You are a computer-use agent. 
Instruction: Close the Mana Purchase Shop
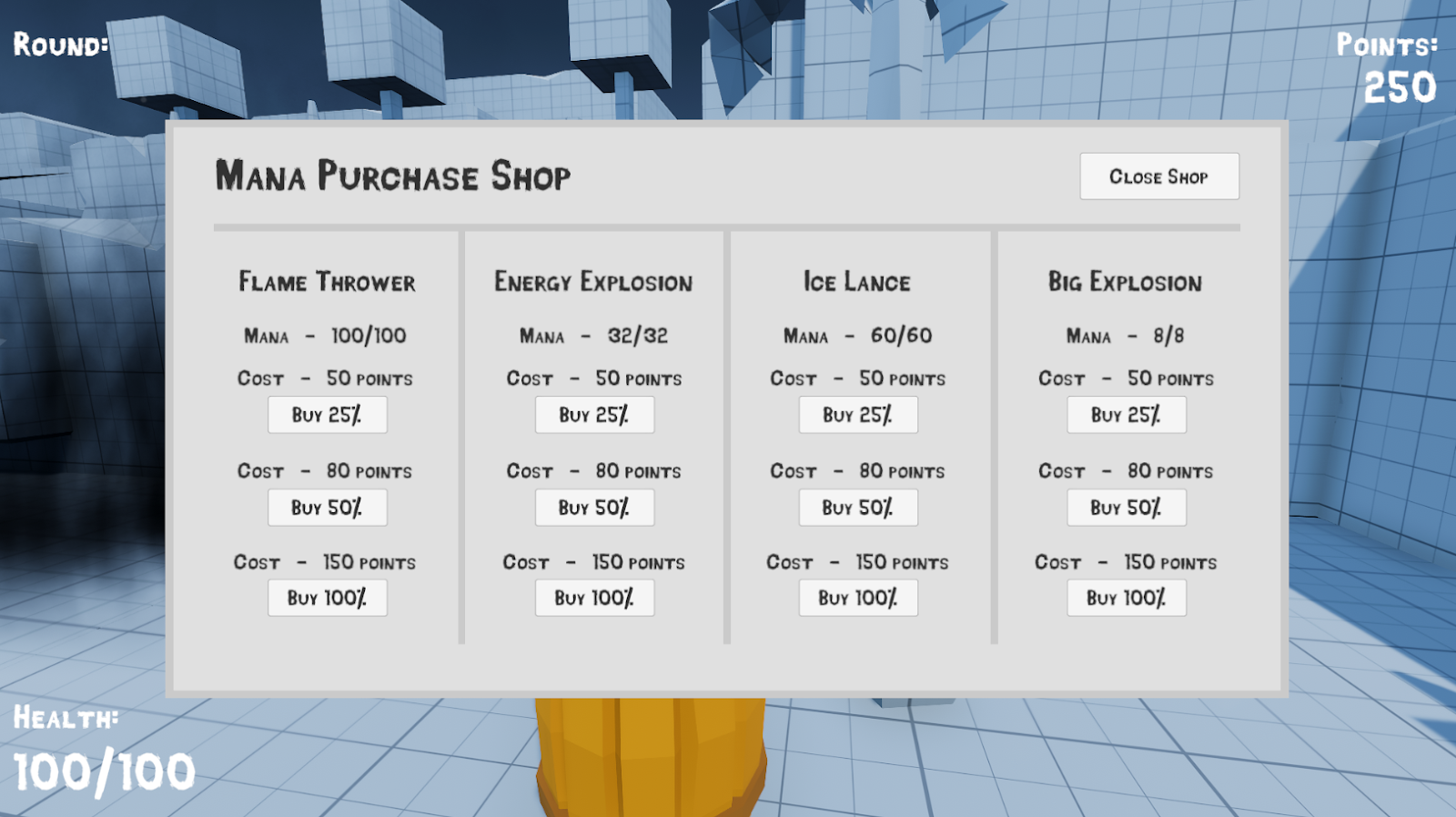point(1159,176)
